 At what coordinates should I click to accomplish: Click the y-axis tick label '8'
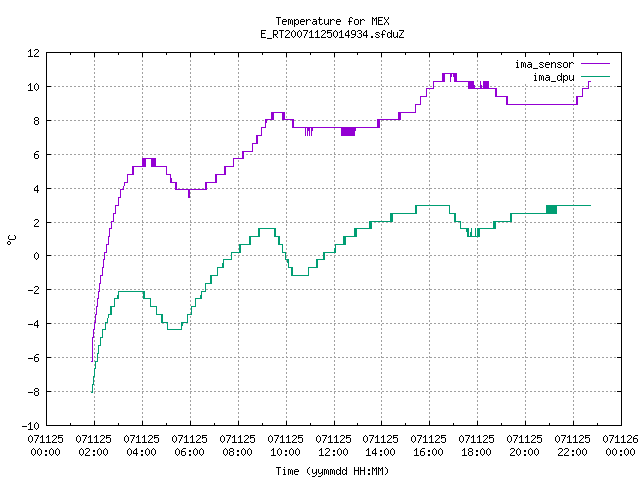[x=37, y=121]
